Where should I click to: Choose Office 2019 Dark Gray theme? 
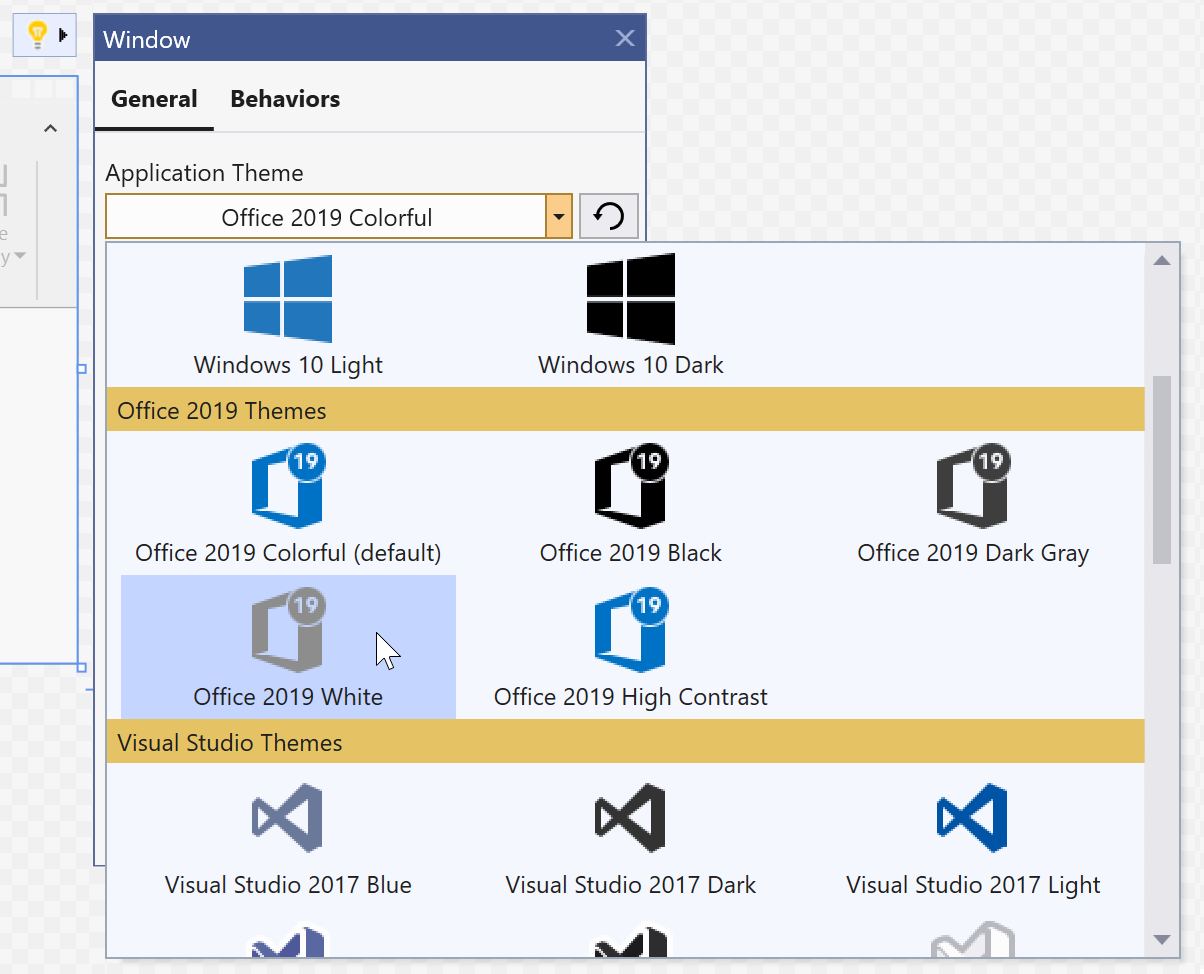coord(972,489)
